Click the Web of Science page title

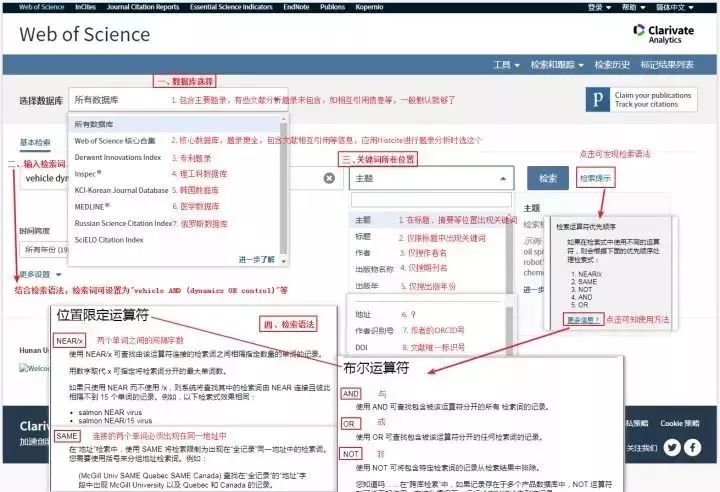tap(84, 34)
